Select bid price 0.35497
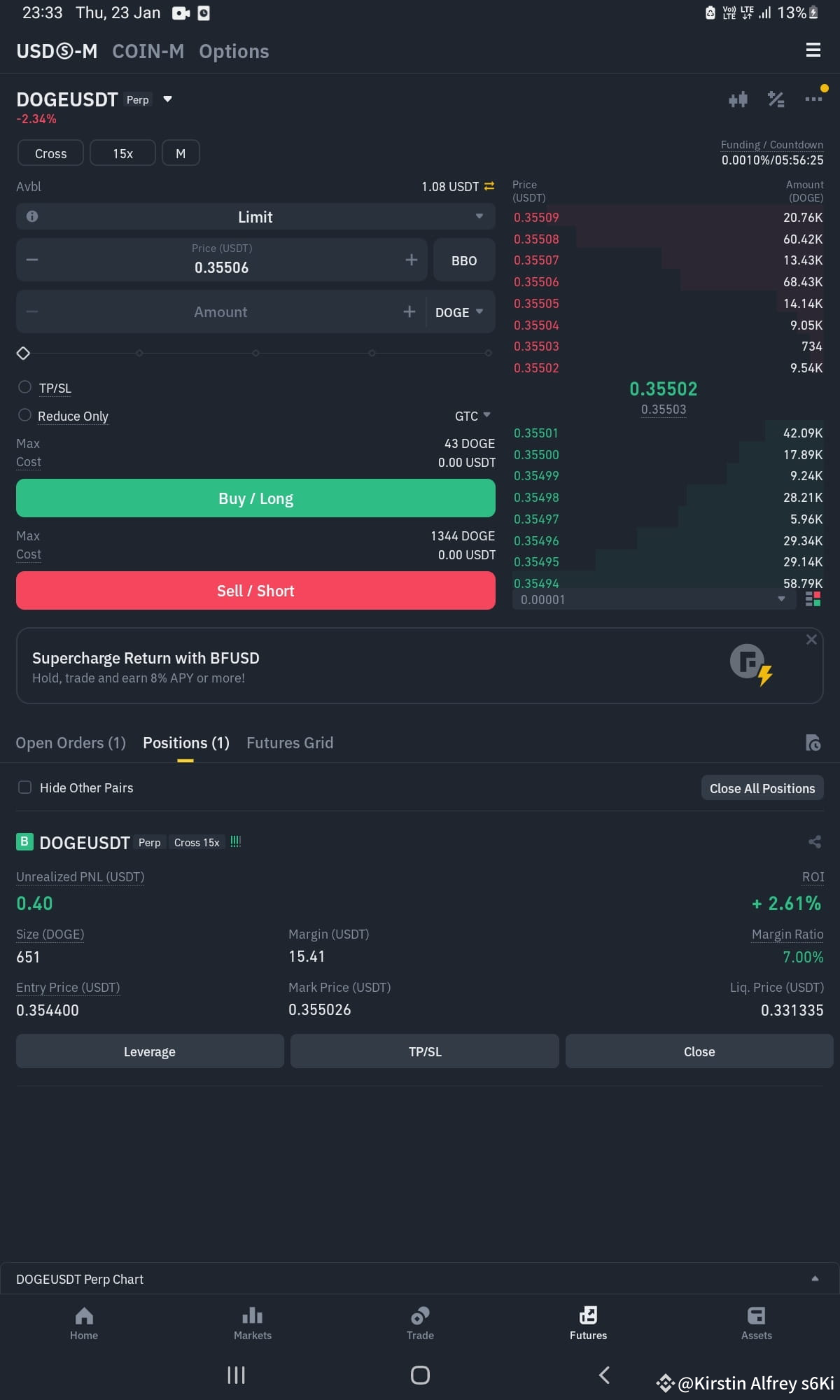 (536, 519)
